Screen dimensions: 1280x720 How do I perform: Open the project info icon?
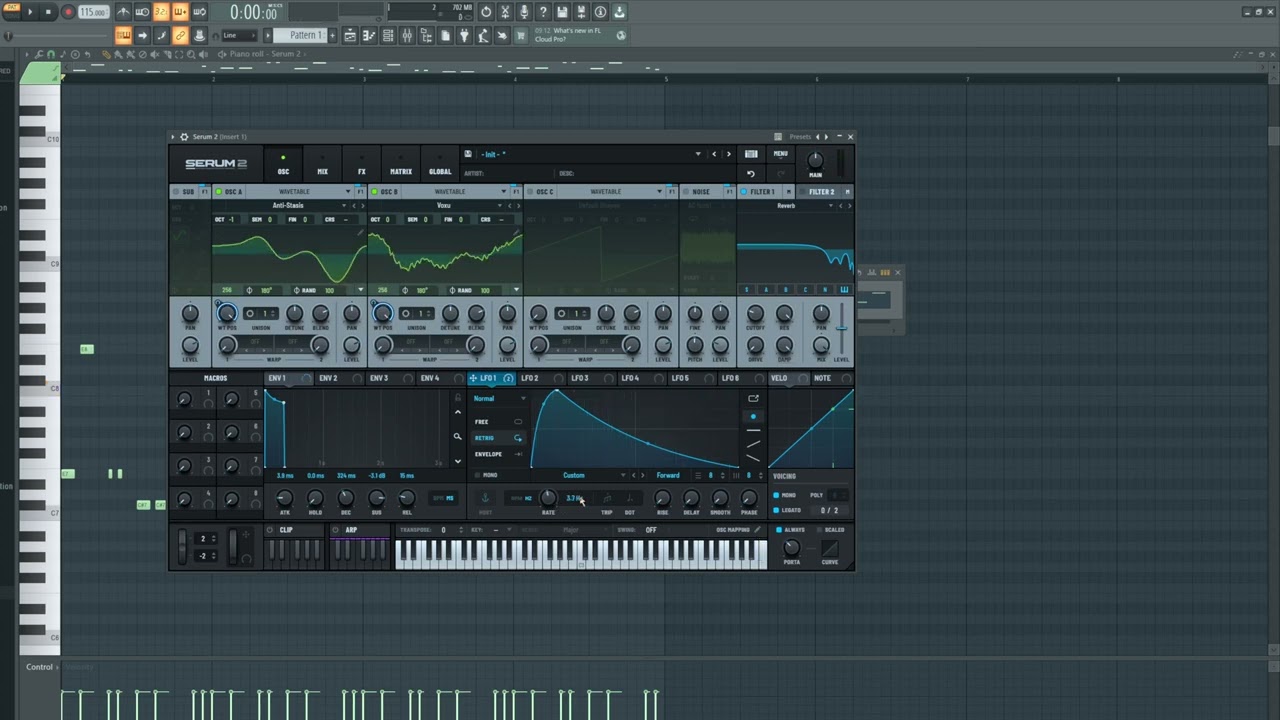tap(600, 12)
